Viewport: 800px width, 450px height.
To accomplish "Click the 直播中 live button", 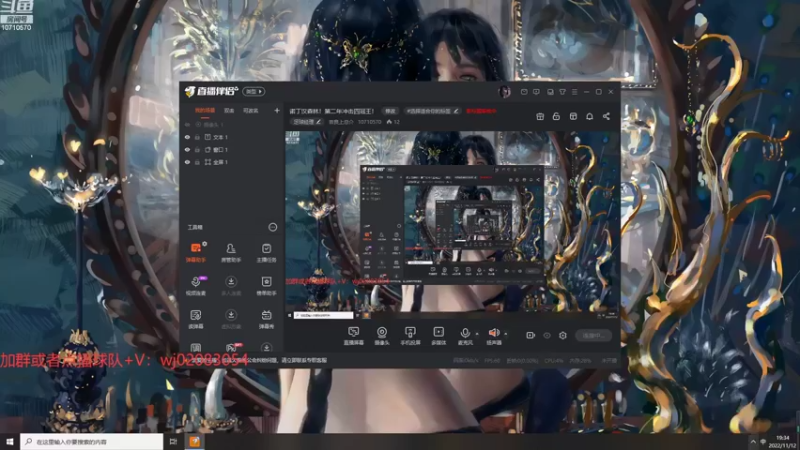I will click(593, 335).
